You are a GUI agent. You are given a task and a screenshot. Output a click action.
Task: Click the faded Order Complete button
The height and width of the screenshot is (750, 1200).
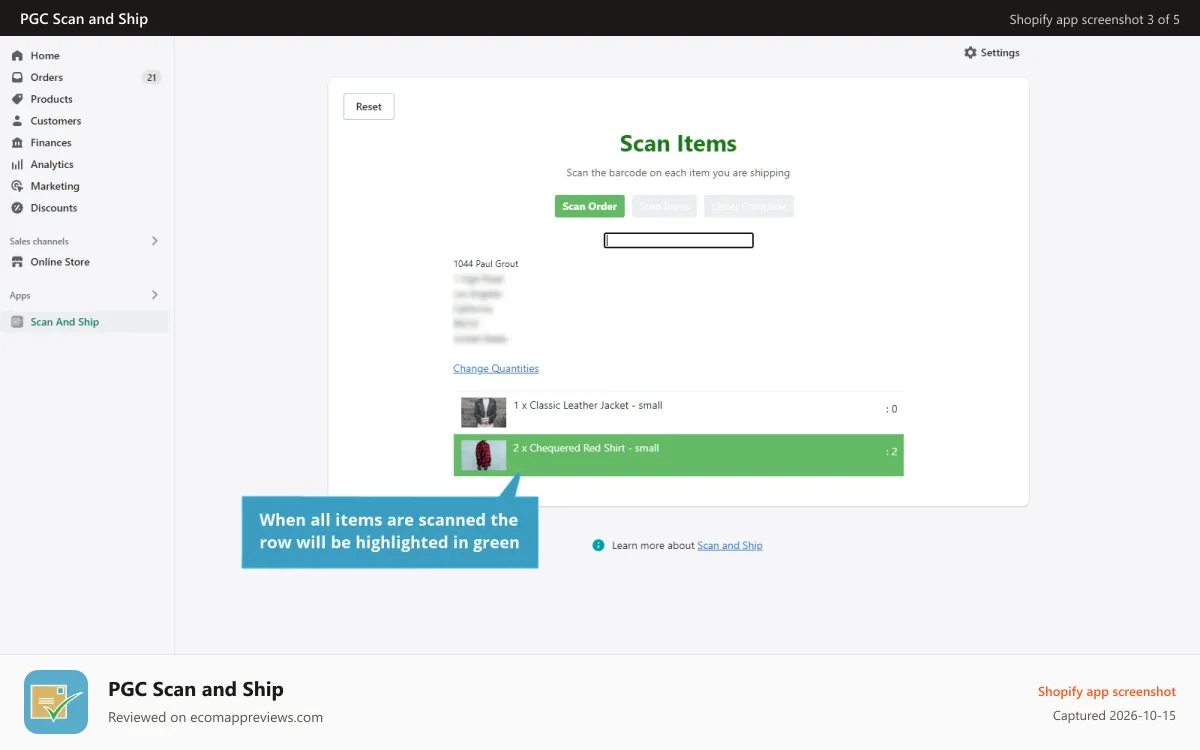pos(749,206)
